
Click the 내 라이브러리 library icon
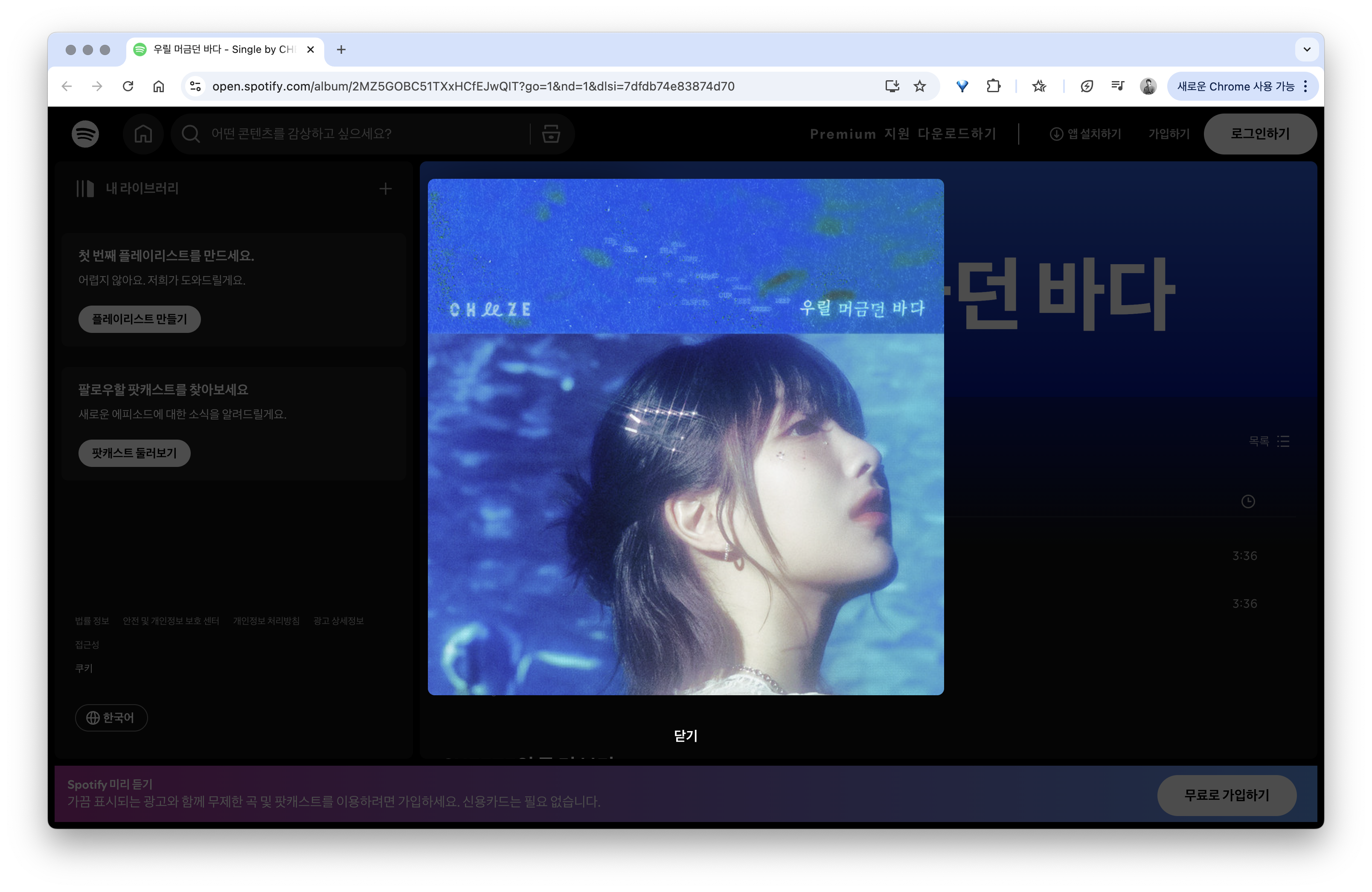tap(85, 189)
